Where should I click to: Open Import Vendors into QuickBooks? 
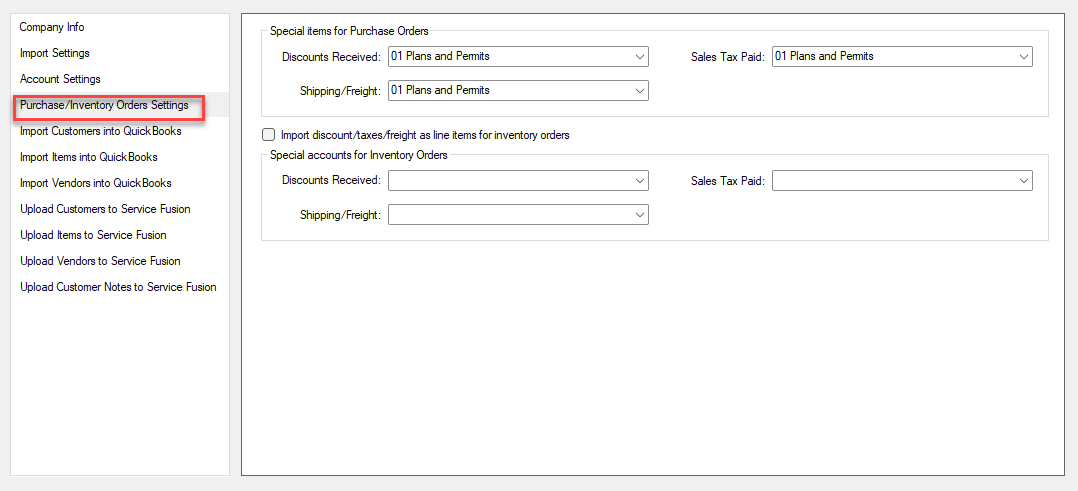[96, 183]
